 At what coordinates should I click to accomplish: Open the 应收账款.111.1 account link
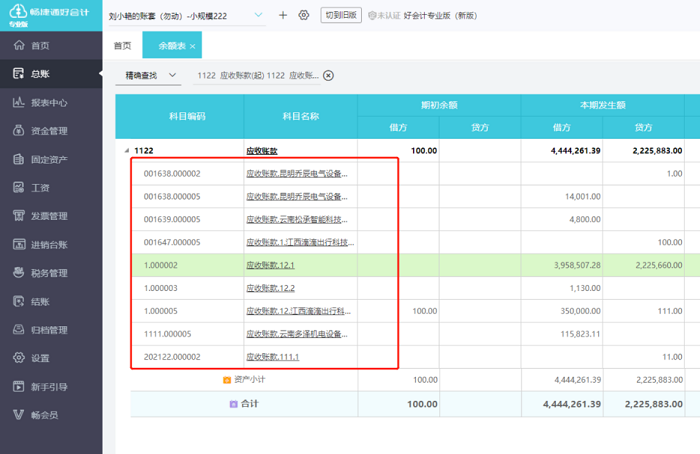273,357
